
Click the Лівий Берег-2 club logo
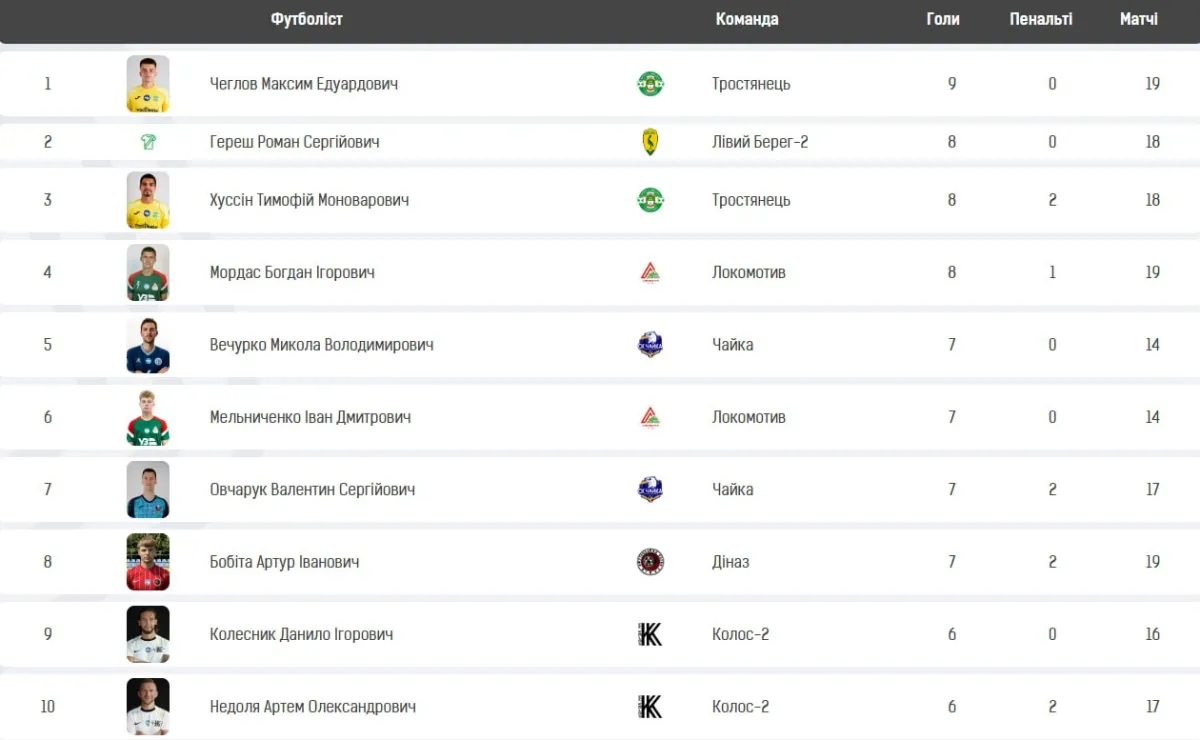650,142
